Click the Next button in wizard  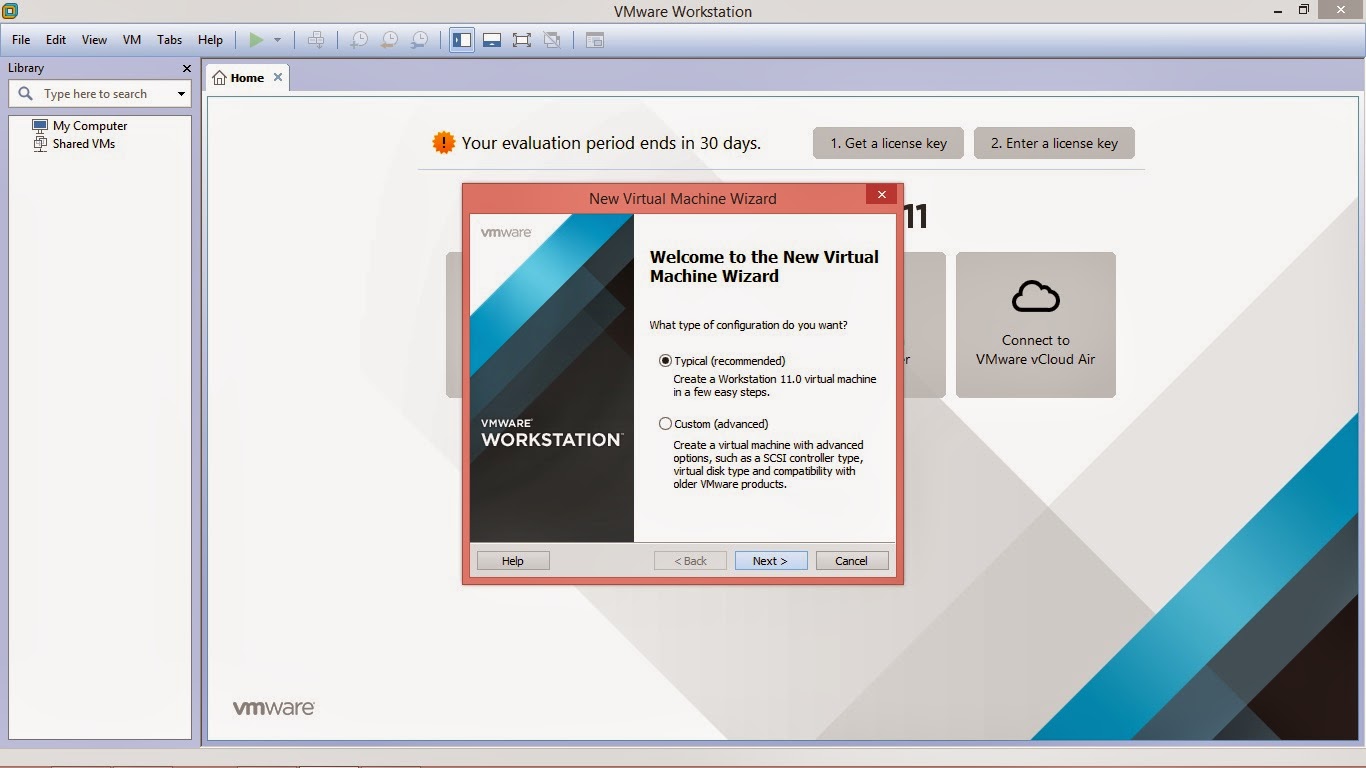(x=770, y=561)
